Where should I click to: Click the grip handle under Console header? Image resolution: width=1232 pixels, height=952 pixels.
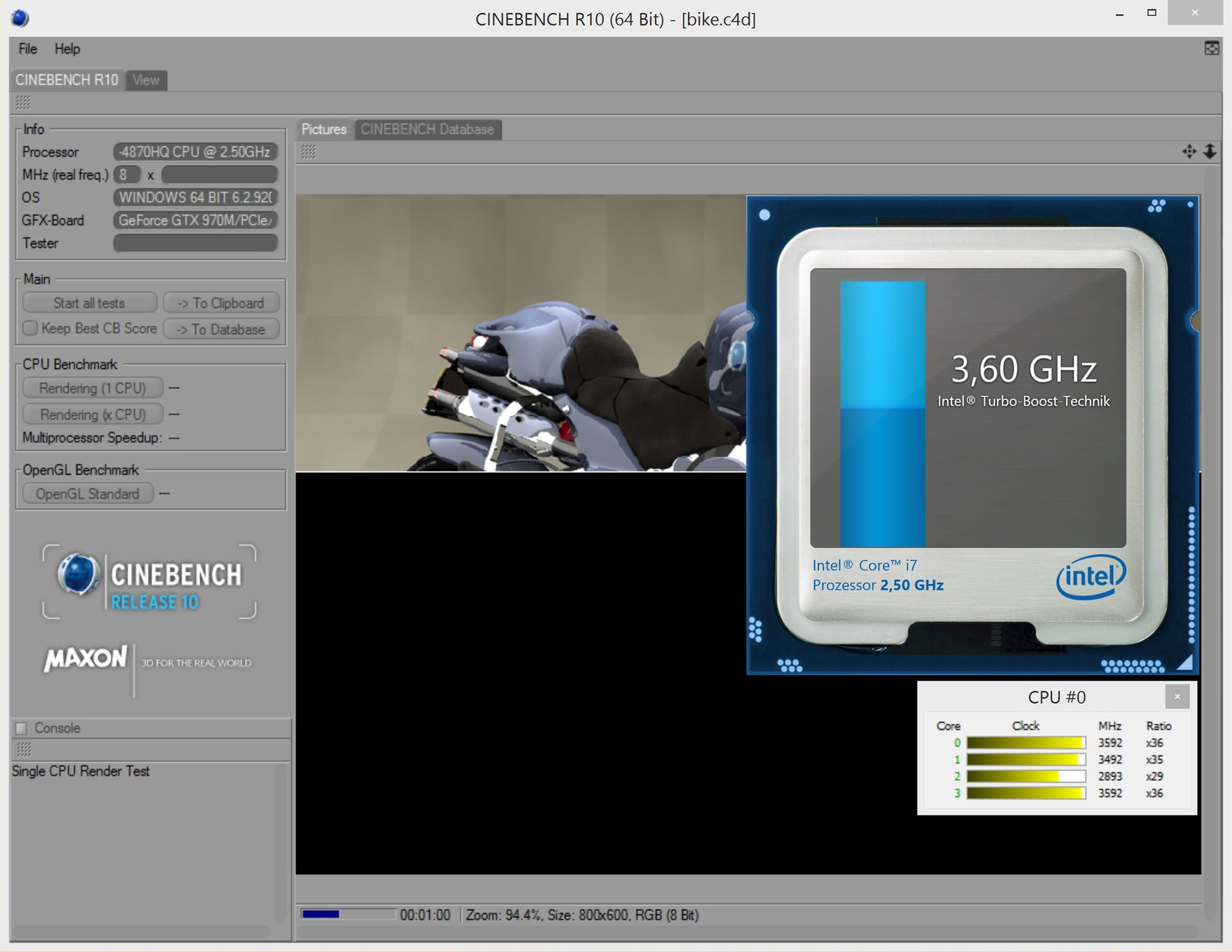pyautogui.click(x=24, y=750)
